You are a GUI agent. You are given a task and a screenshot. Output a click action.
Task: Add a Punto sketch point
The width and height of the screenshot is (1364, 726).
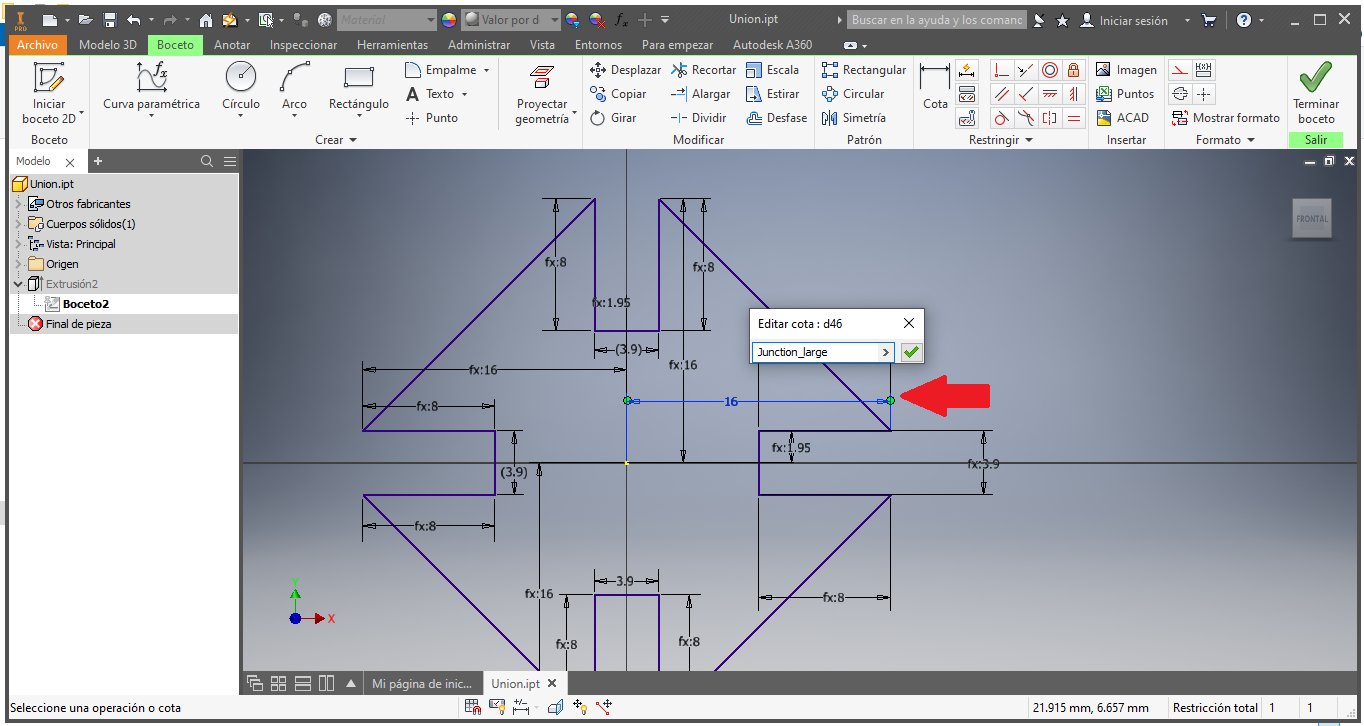pos(431,118)
